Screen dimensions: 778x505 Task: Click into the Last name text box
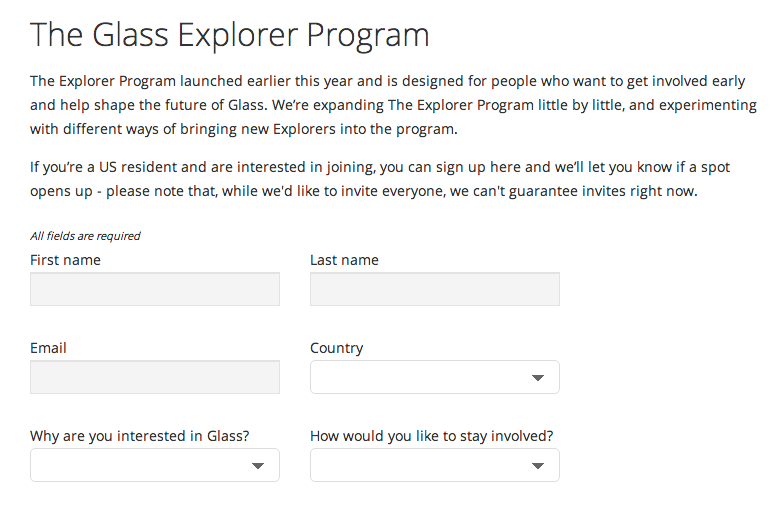coord(434,289)
